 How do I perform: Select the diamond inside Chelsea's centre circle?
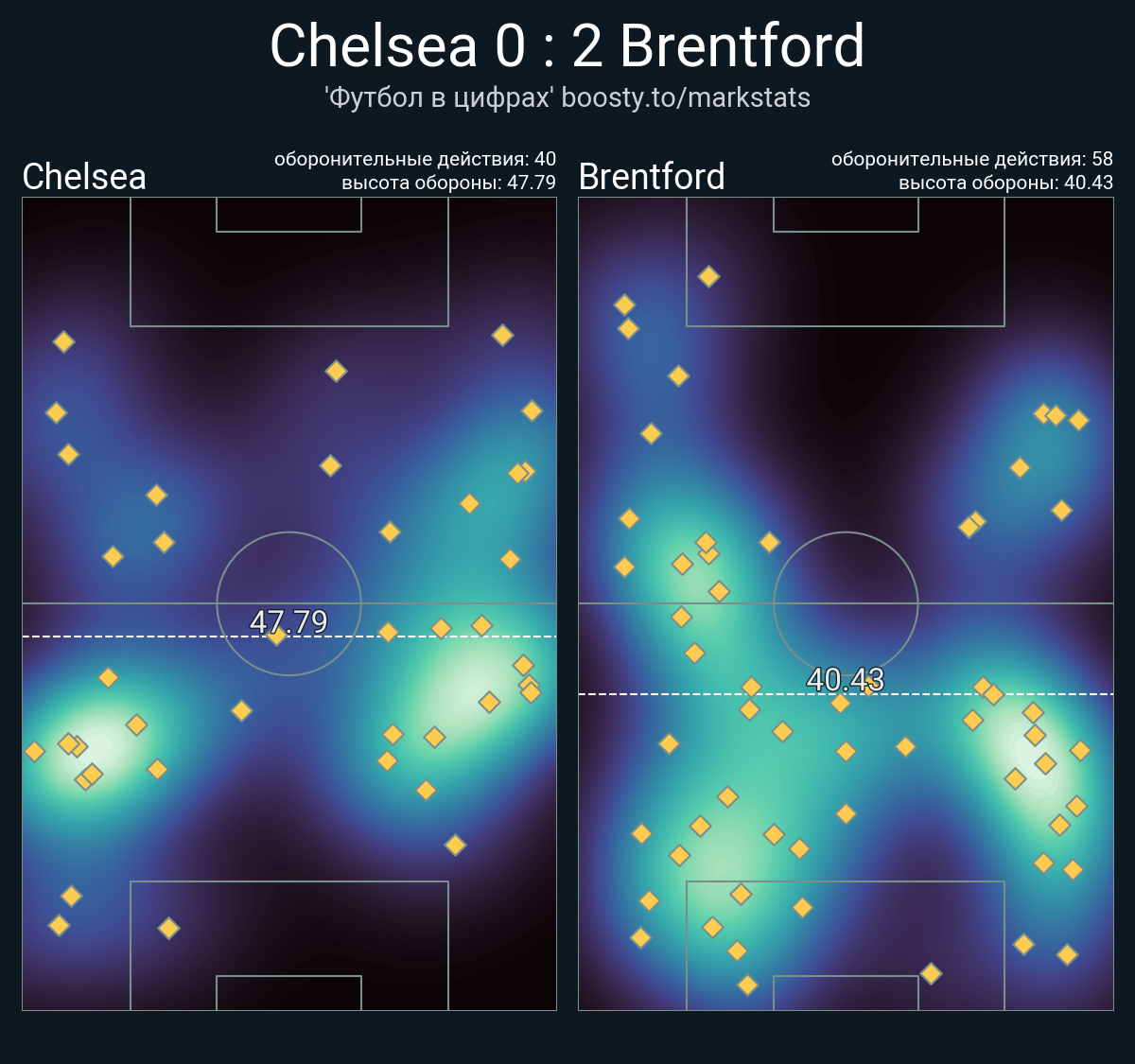click(x=276, y=636)
